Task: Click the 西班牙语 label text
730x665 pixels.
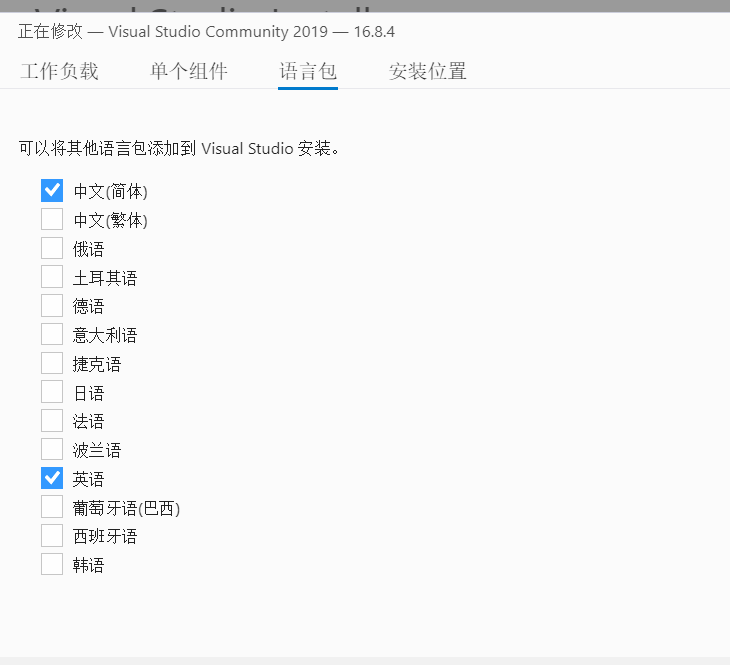Action: 105,537
